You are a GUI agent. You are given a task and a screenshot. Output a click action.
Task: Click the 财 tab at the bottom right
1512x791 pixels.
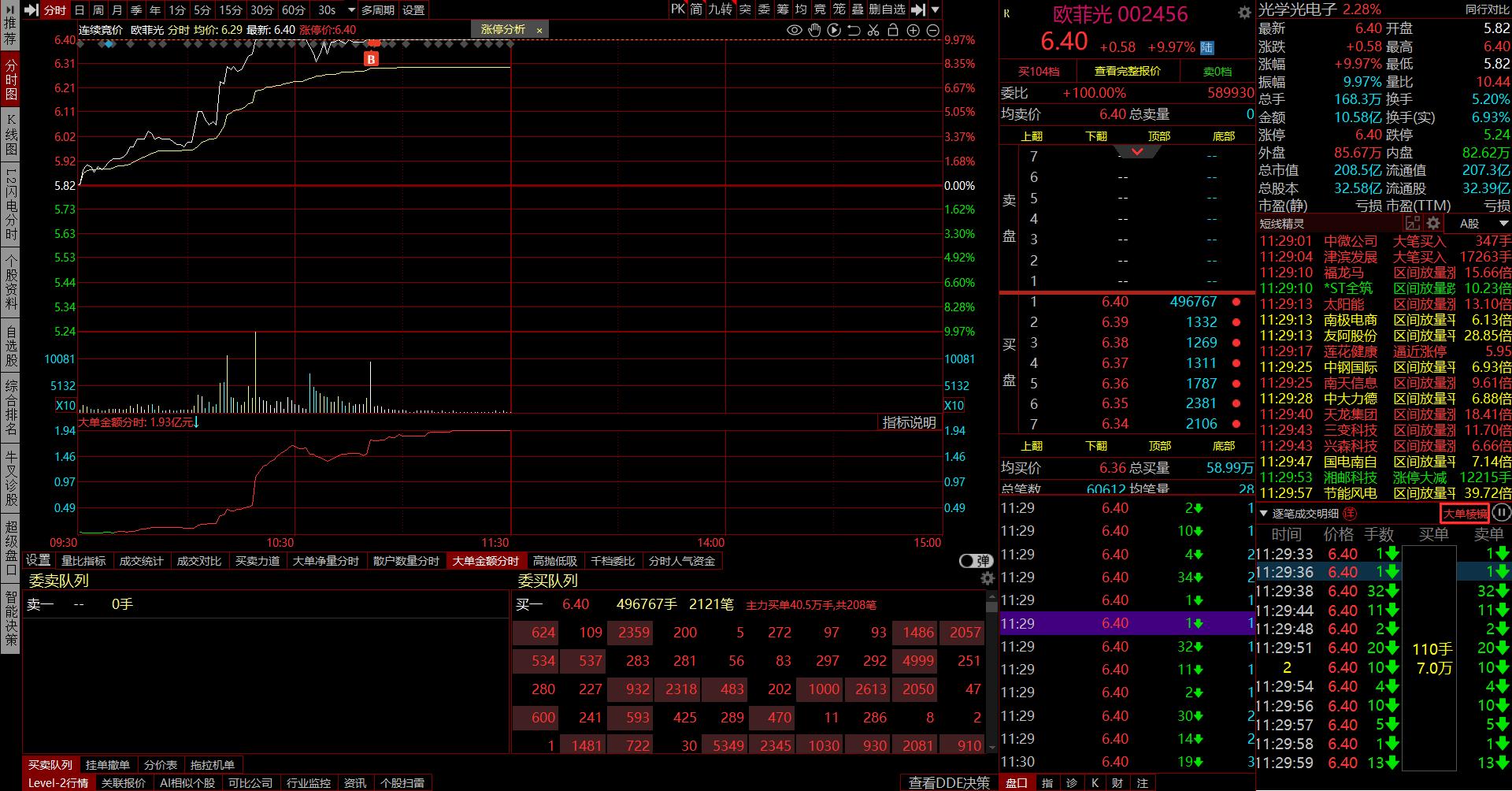[1117, 783]
